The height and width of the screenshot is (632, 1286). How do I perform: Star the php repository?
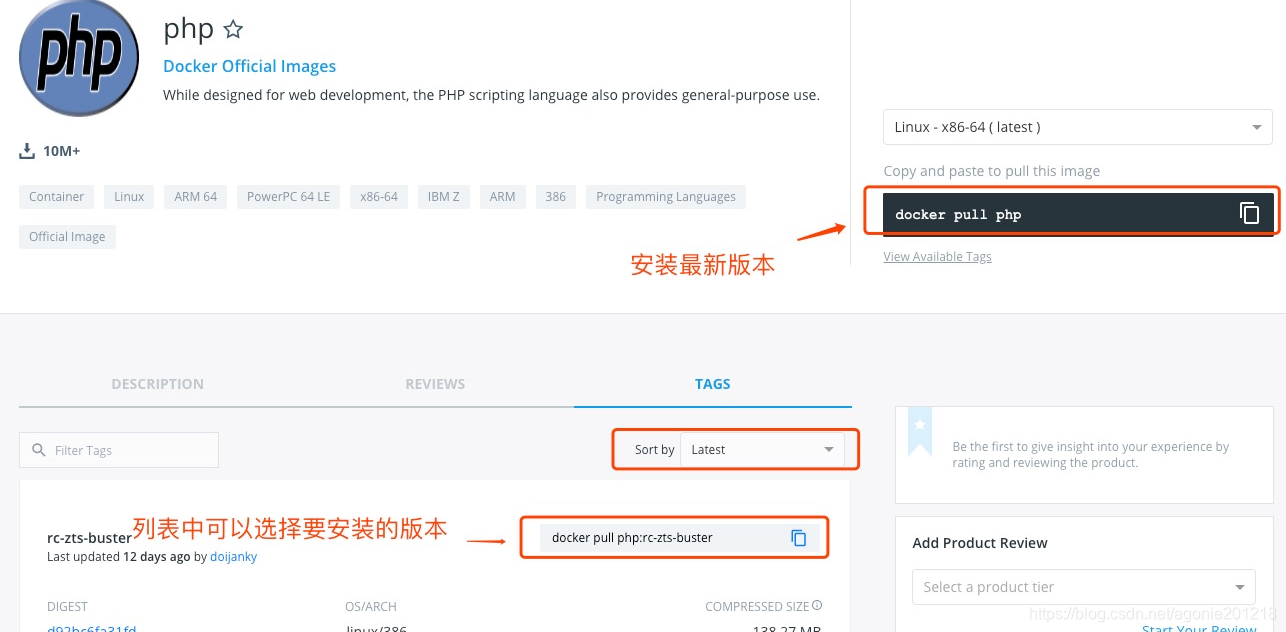[233, 30]
